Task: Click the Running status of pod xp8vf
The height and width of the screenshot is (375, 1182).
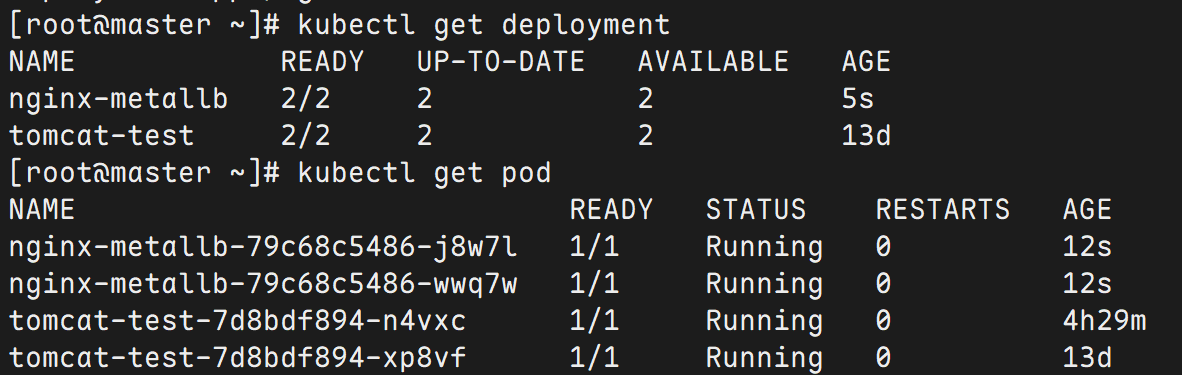Action: pos(764,358)
